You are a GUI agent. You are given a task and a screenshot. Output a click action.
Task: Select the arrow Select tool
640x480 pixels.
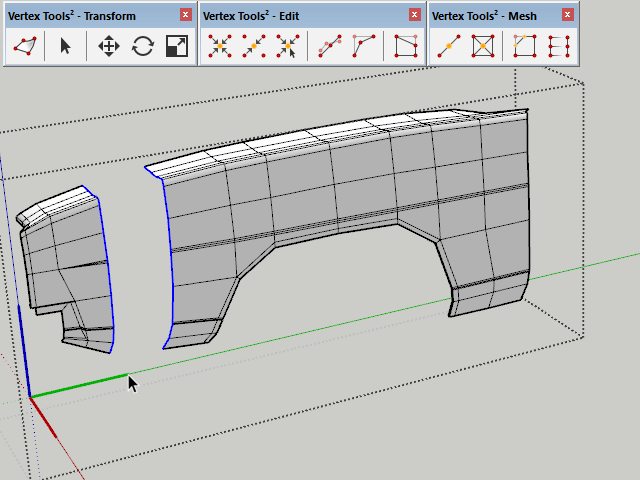(66, 46)
